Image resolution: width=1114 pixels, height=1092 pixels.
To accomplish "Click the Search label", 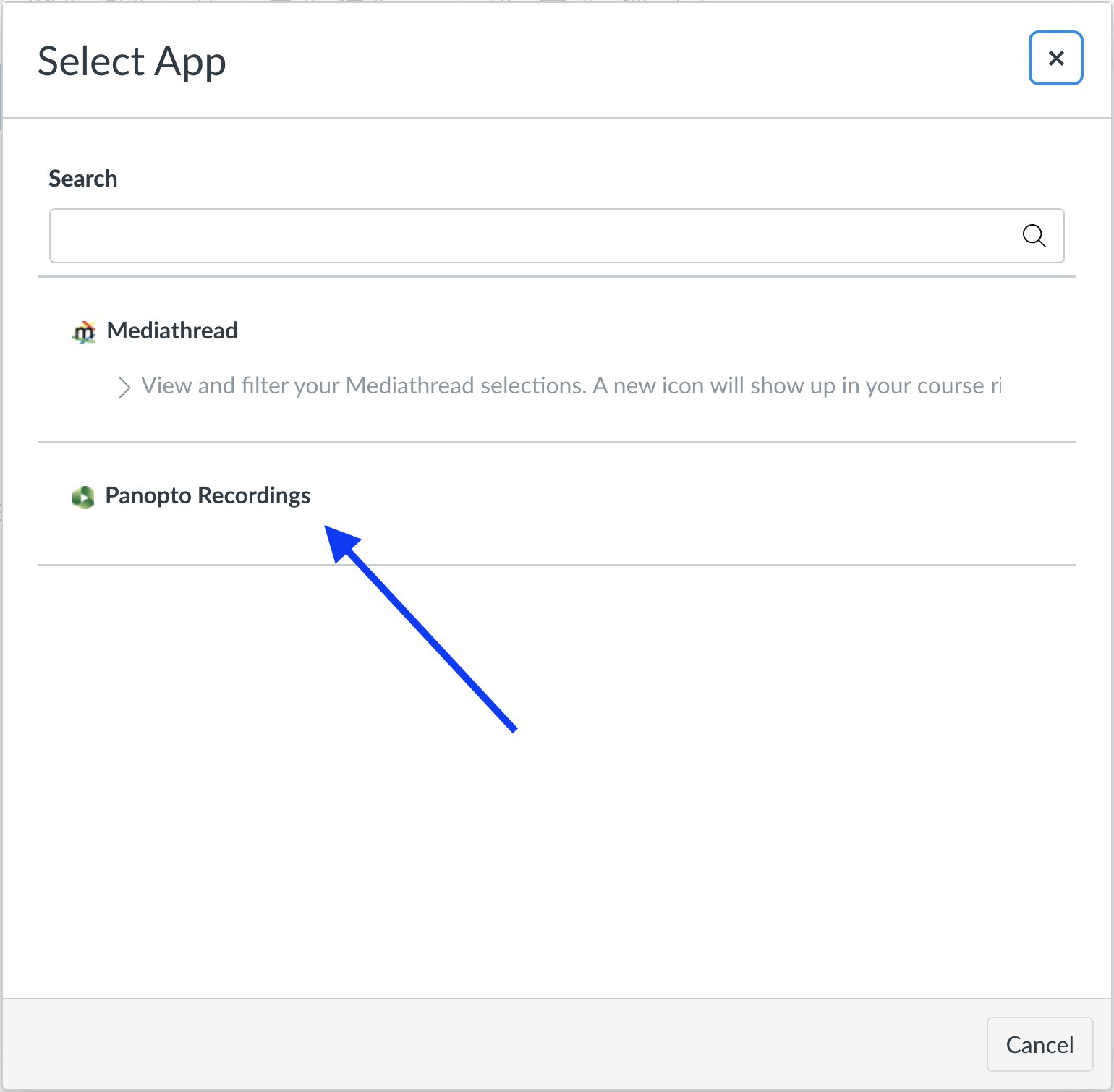I will click(x=82, y=179).
